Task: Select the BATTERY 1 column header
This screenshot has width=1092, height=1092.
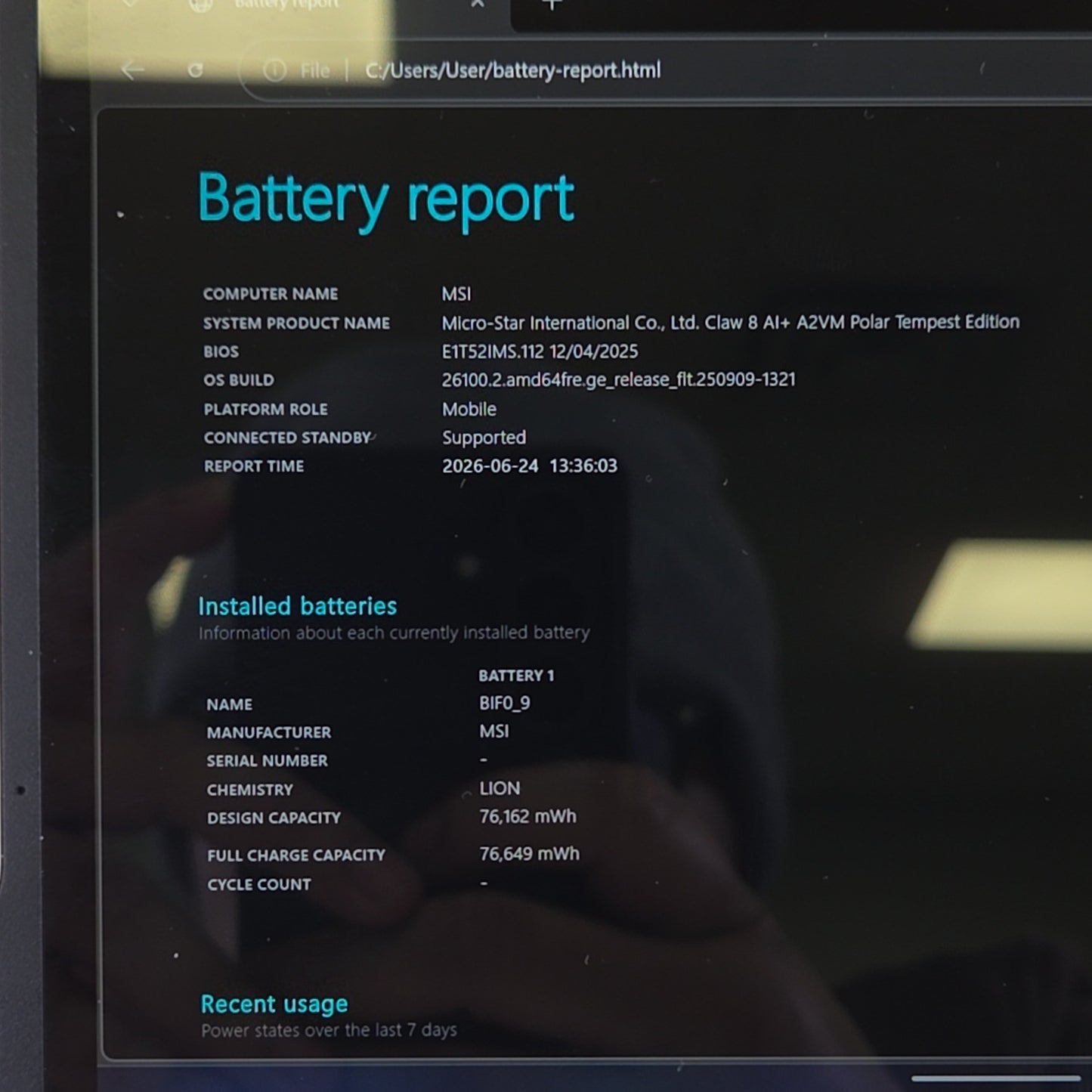Action: 516,676
